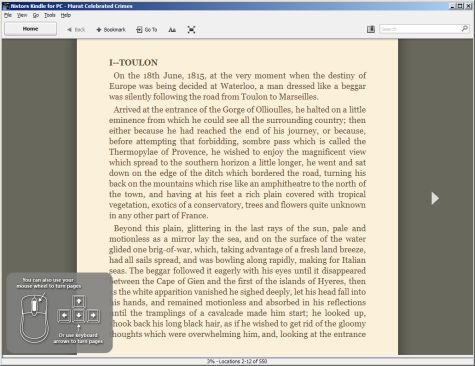Click the location progress status bar

click(x=237, y=361)
